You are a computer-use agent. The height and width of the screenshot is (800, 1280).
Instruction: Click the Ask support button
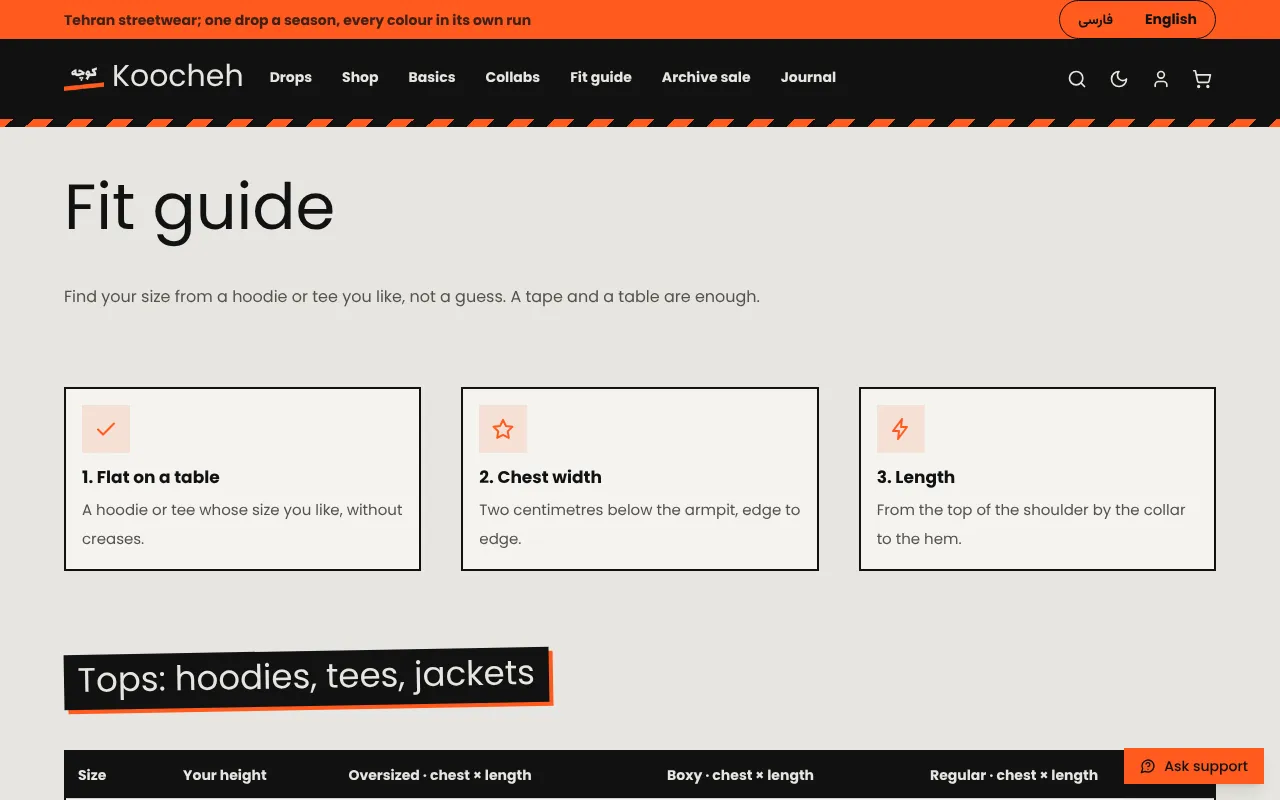click(x=1194, y=766)
